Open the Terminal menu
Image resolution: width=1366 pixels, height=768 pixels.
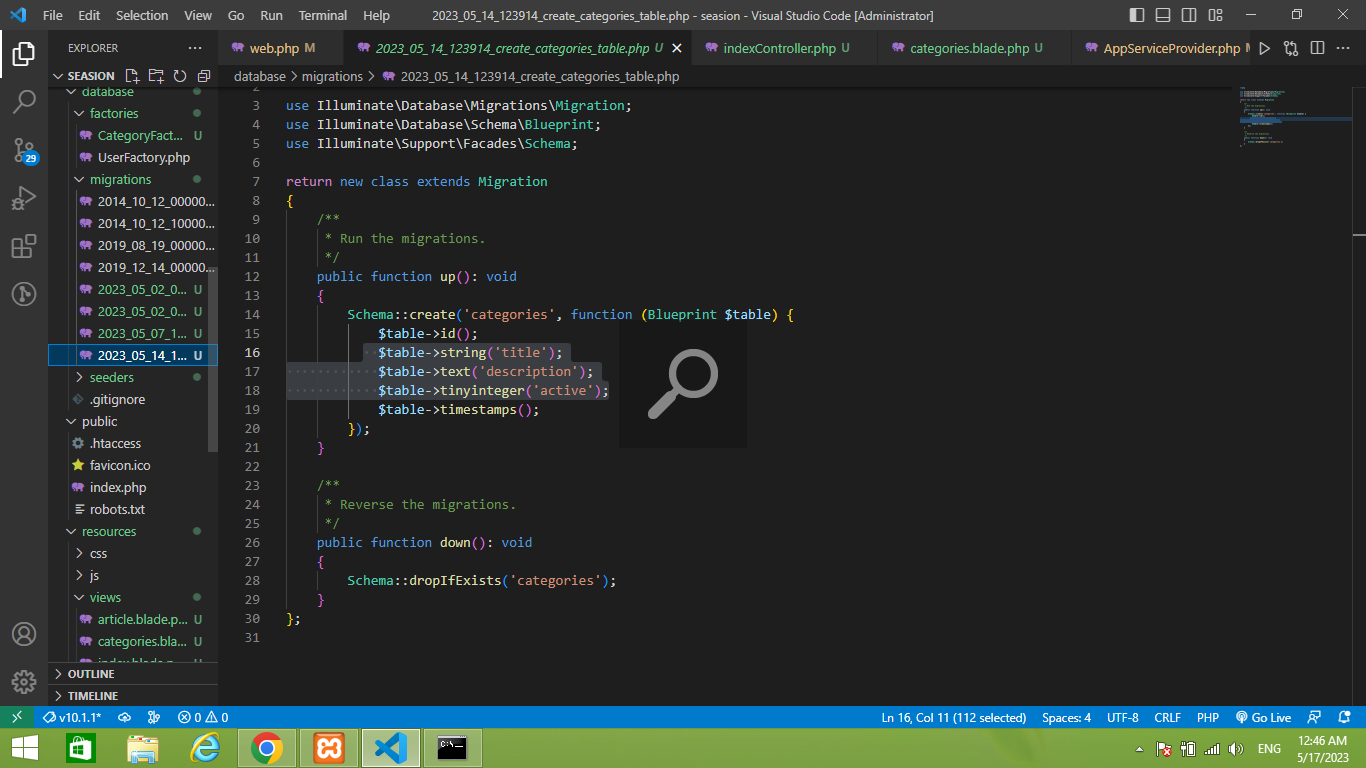point(323,15)
